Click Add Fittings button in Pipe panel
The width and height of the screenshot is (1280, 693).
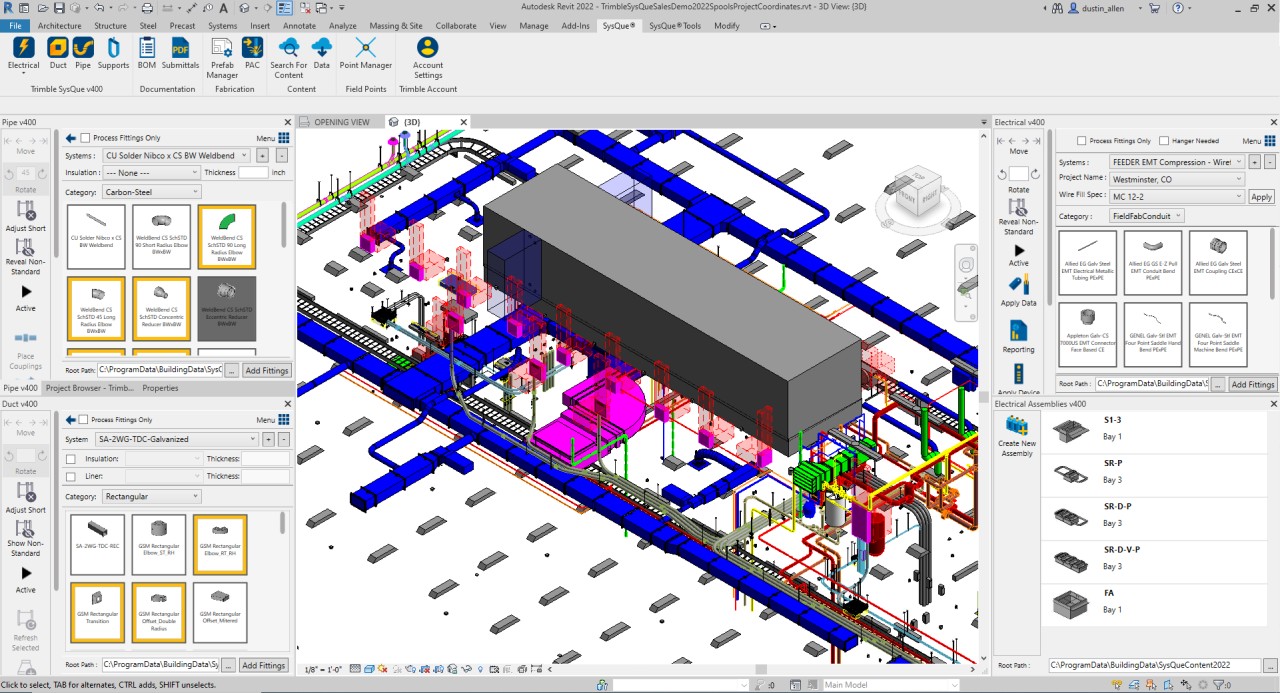[267, 370]
